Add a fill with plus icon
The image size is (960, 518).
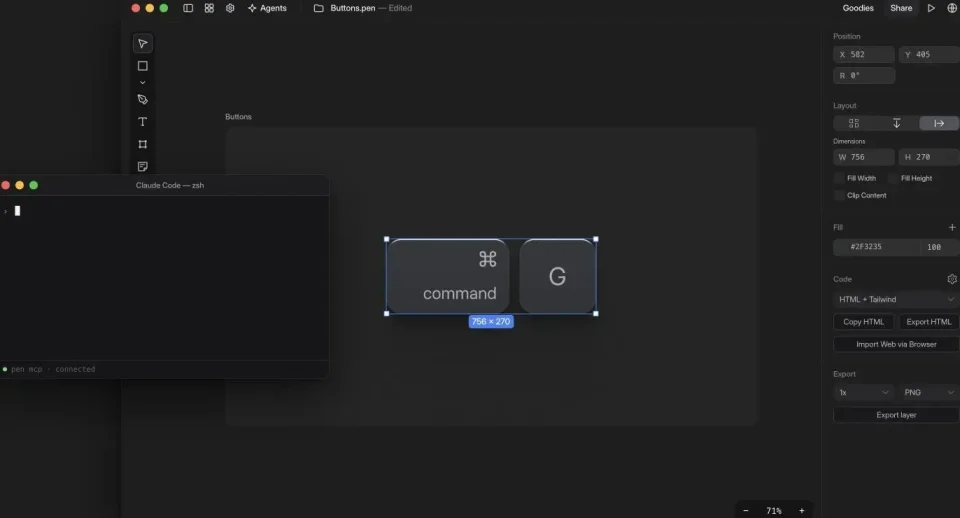952,227
